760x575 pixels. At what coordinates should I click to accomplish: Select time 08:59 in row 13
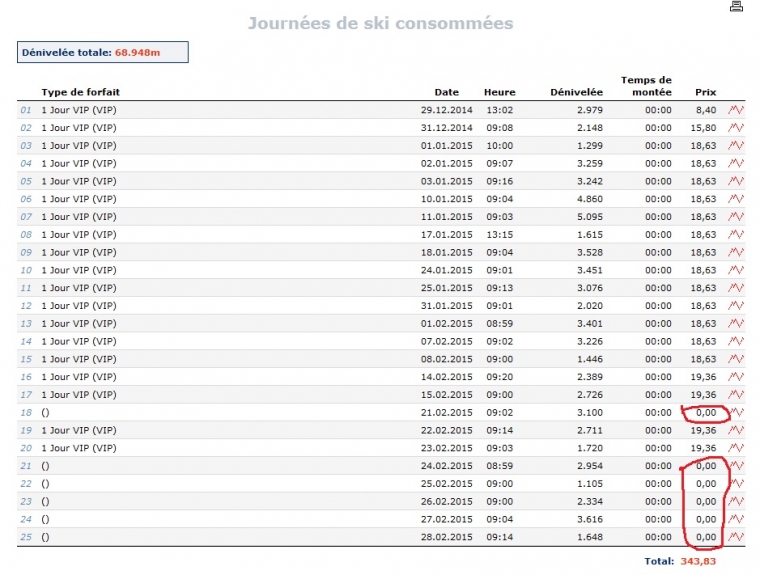click(500, 323)
